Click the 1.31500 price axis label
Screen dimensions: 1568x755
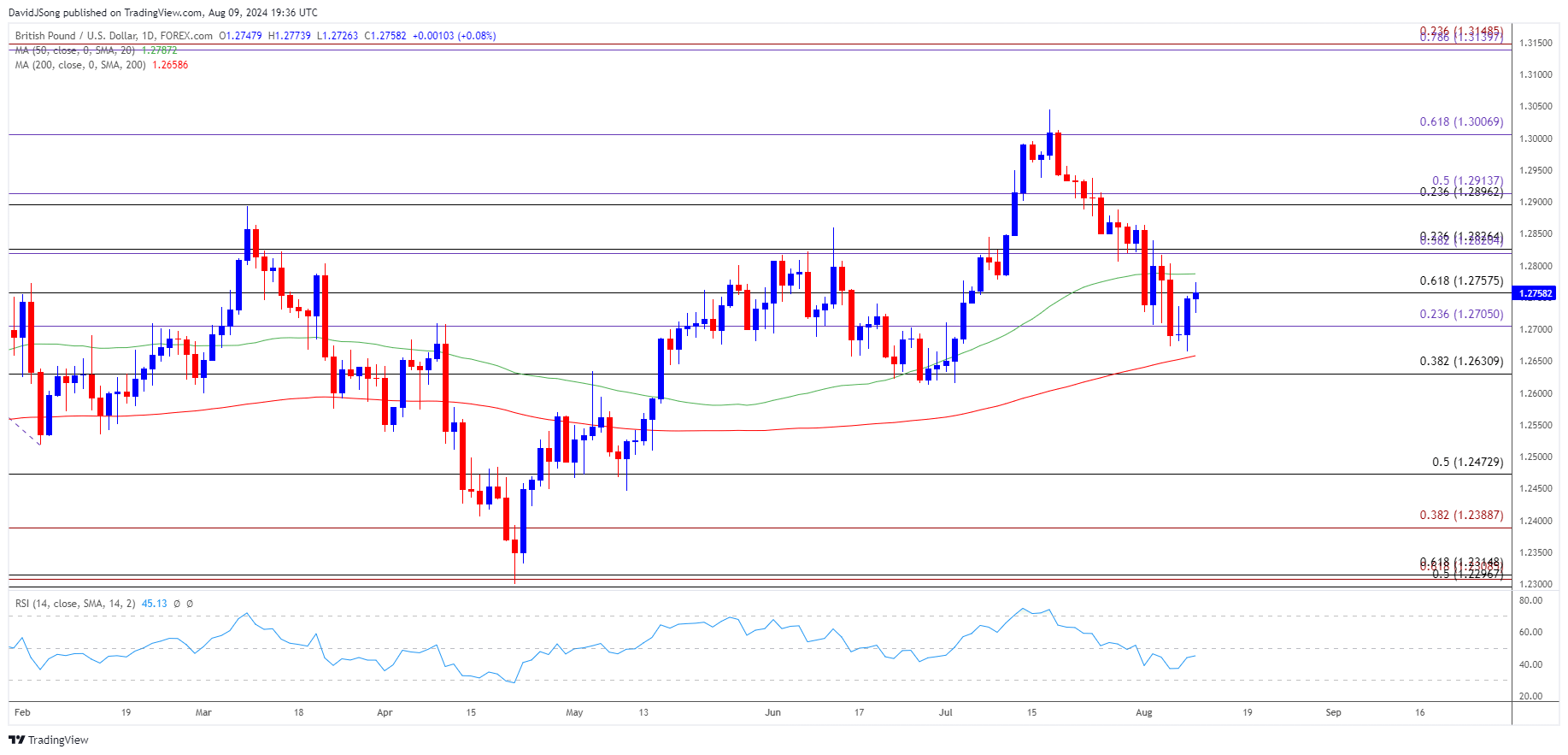pyautogui.click(x=1536, y=43)
